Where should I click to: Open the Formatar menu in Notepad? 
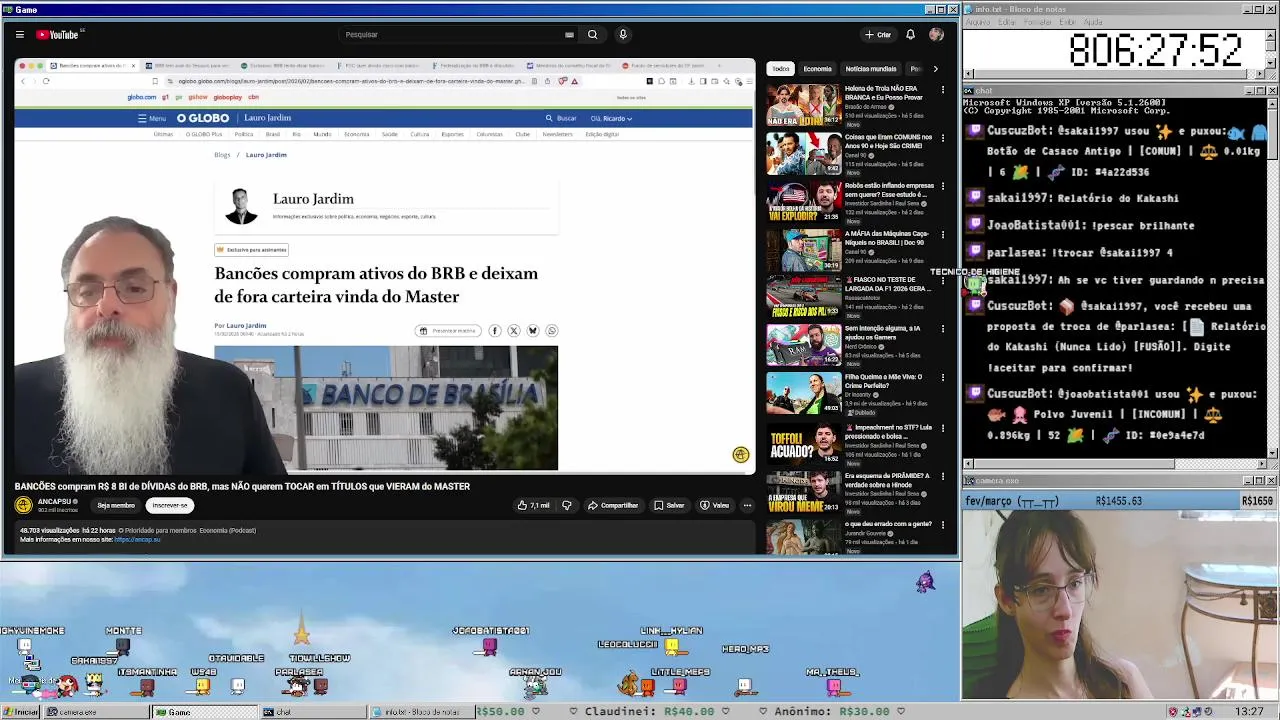click(1038, 22)
